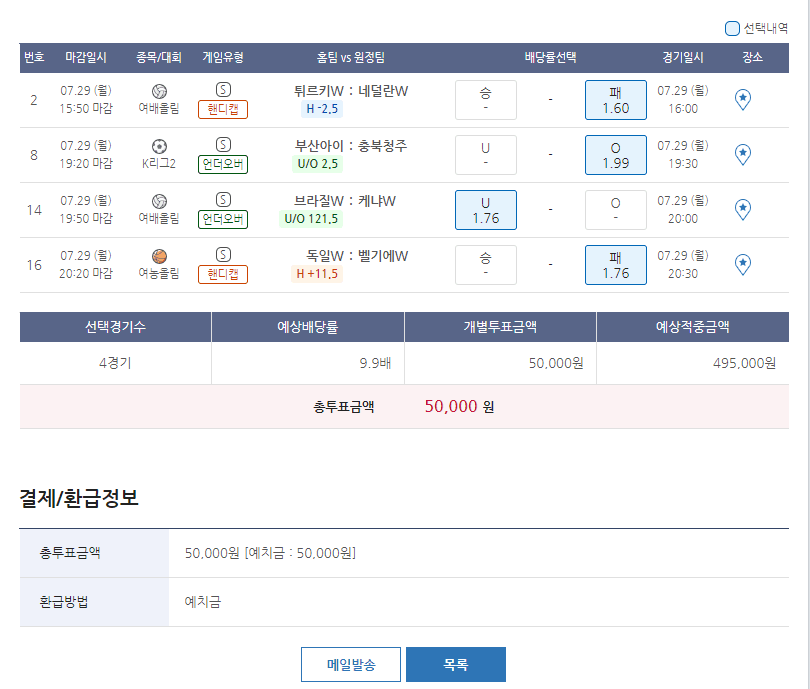Click the 배당률선택 column header
This screenshot has height=689, width=810.
pos(550,58)
